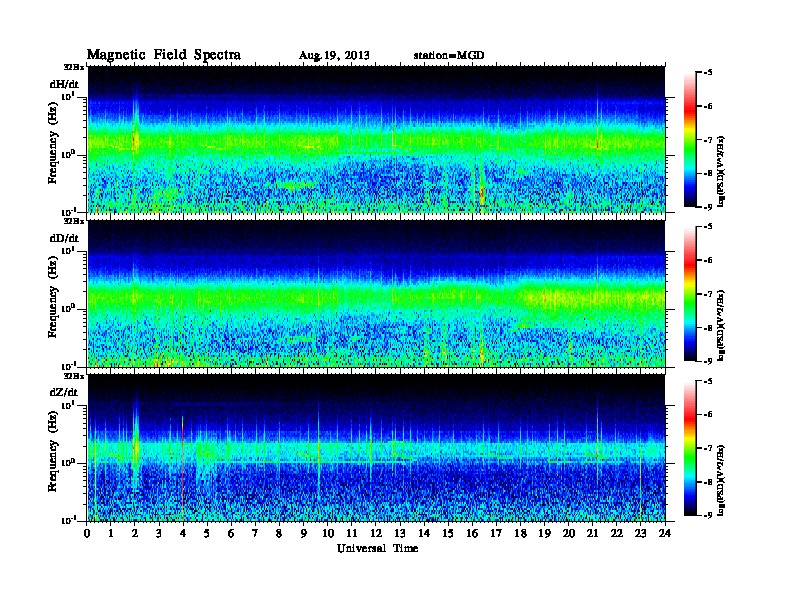The image size is (792, 612).
Task: Click the -5 tick on dH/dt colorbar
Action: 707,73
